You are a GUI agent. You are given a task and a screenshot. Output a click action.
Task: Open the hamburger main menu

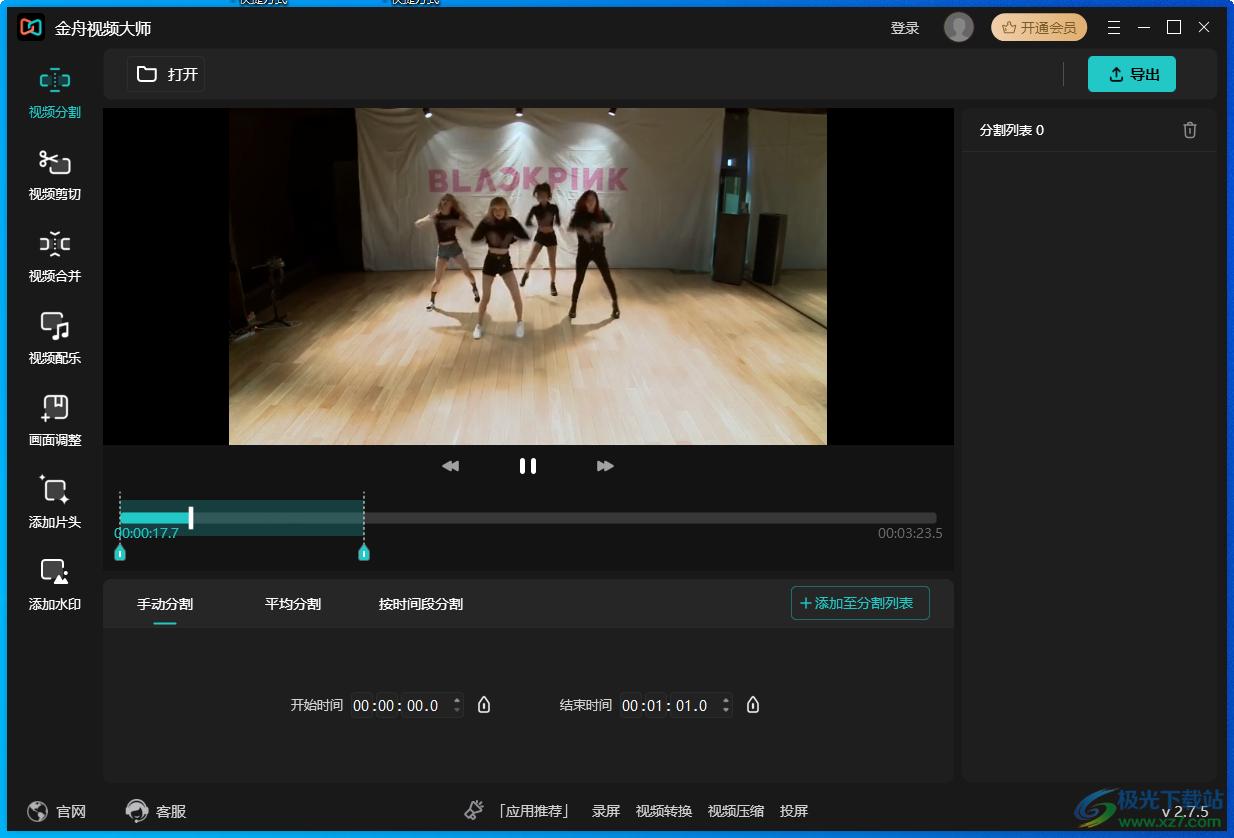(x=1114, y=28)
